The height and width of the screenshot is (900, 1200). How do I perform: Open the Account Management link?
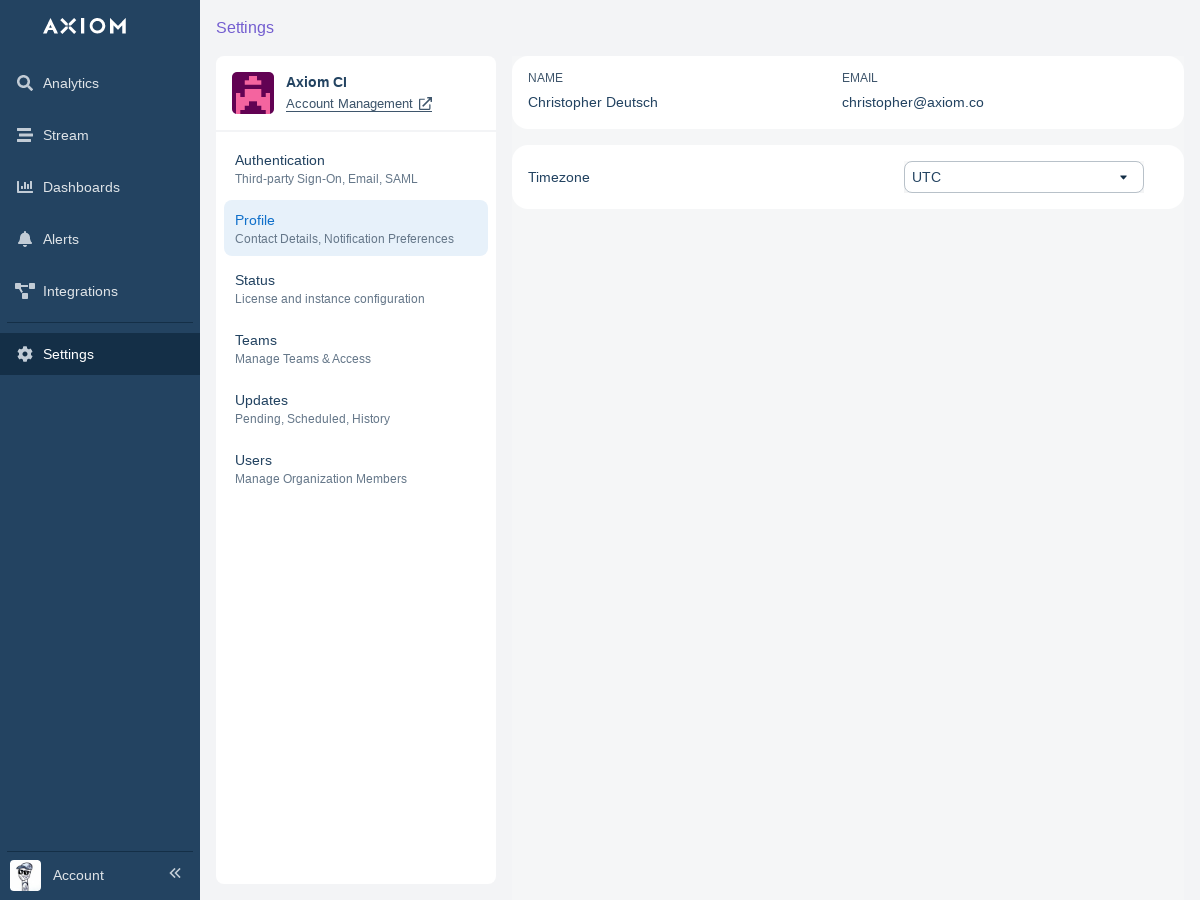349,104
